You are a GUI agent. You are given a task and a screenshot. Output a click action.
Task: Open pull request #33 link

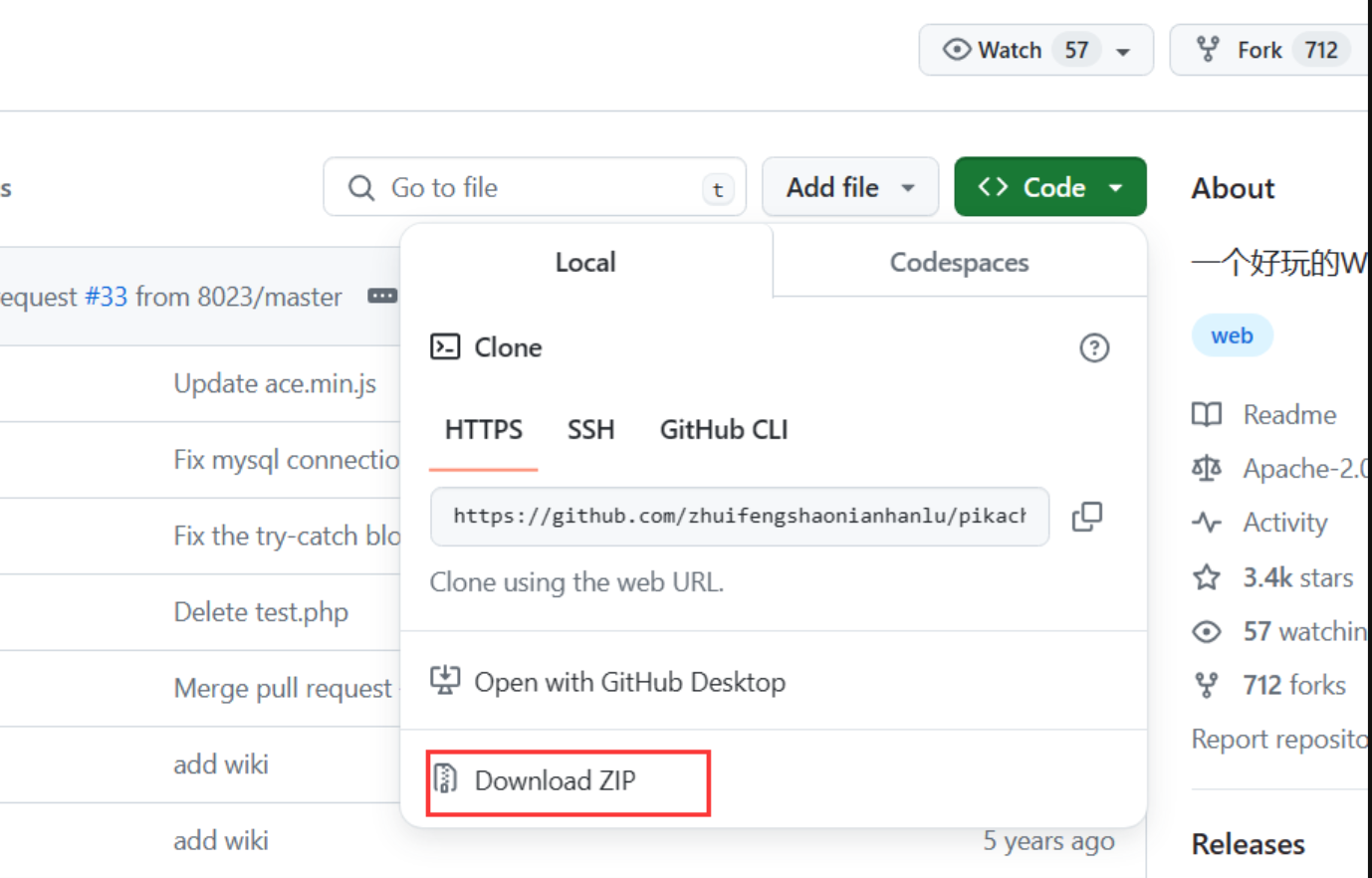106,296
